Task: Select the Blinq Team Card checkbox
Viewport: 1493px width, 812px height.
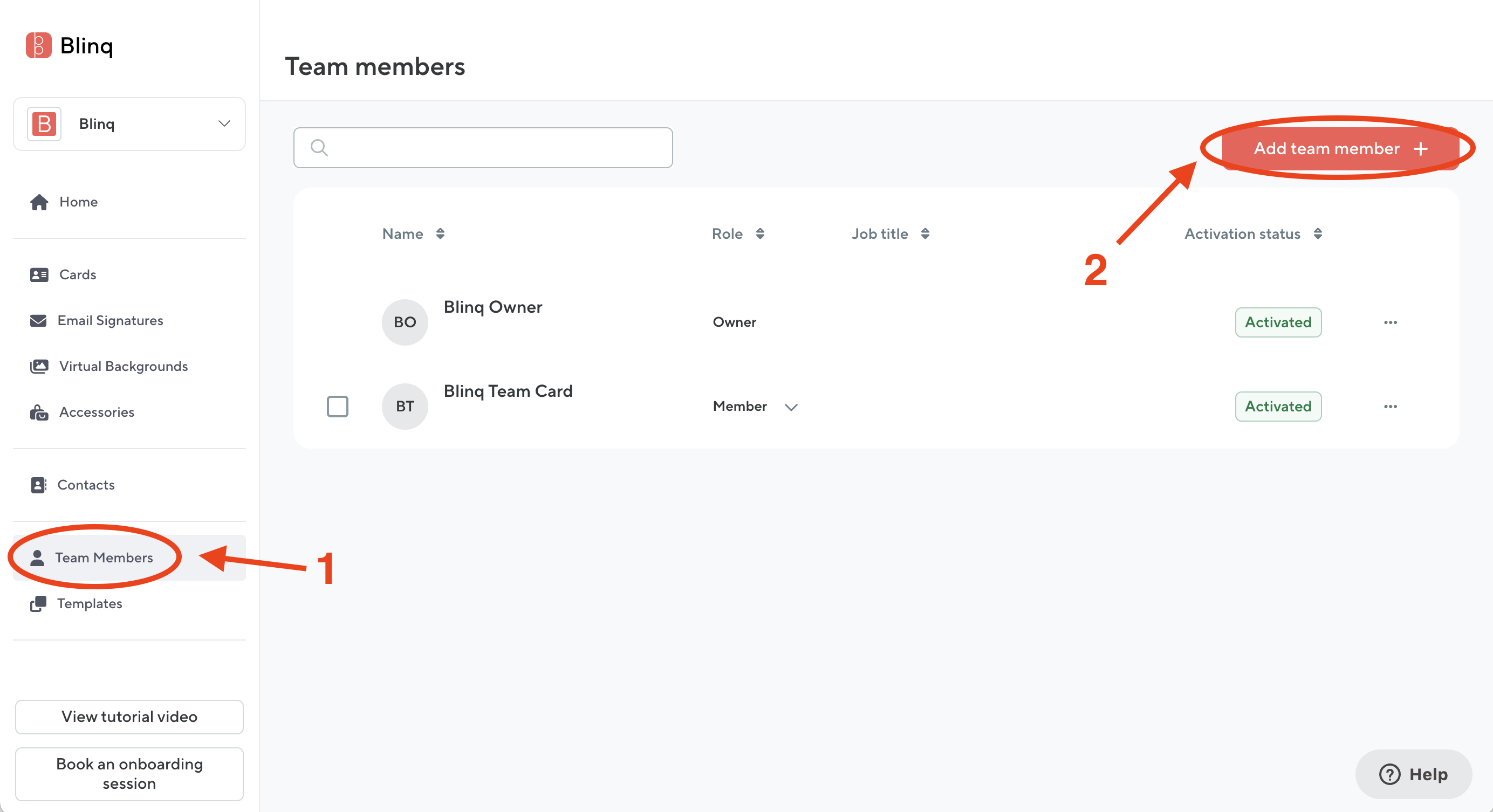Action: pyautogui.click(x=337, y=406)
